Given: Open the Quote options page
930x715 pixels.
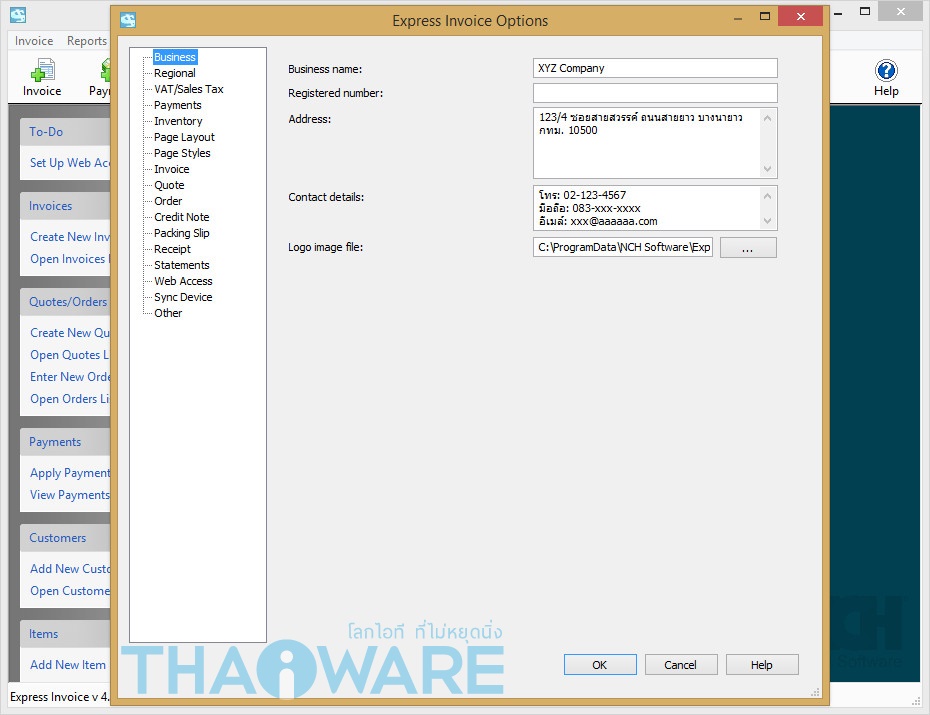Looking at the screenshot, I should pos(169,185).
